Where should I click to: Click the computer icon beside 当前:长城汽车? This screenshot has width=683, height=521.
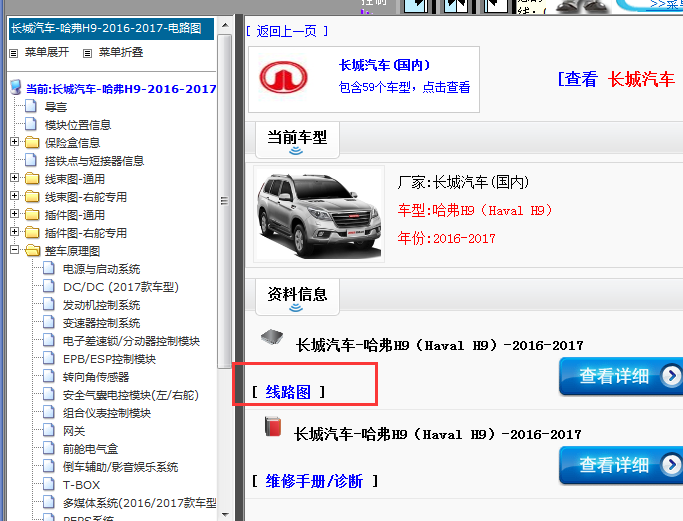point(16,87)
